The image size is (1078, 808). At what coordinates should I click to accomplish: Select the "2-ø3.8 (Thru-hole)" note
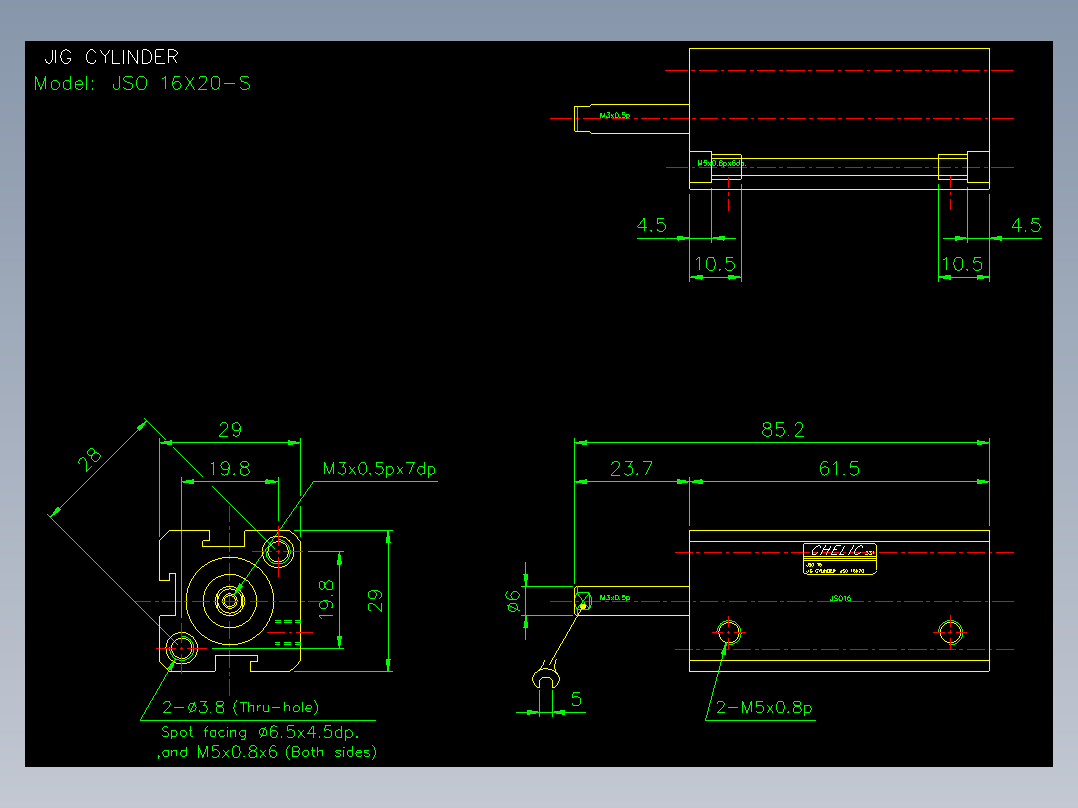click(241, 707)
